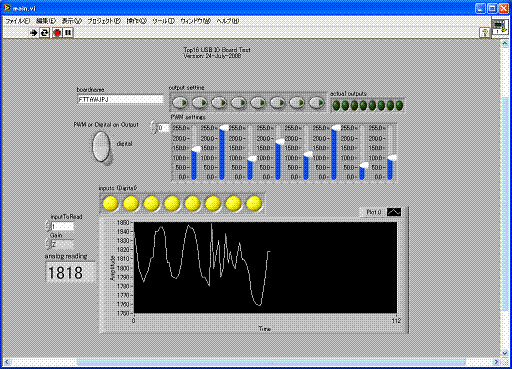The width and height of the screenshot is (512, 369).
Task: Click the PWM settings index stepper
Action: 154,128
